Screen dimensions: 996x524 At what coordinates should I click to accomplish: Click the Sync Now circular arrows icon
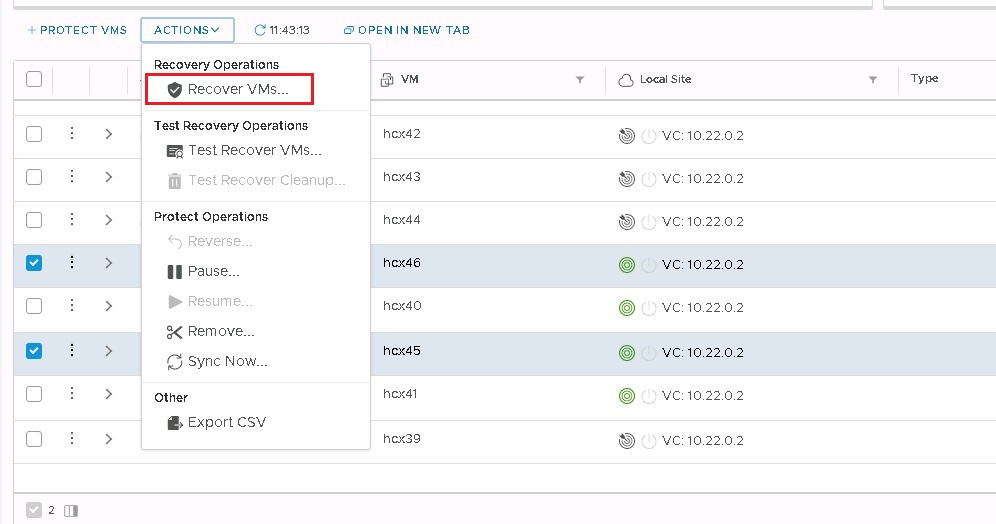tap(175, 362)
